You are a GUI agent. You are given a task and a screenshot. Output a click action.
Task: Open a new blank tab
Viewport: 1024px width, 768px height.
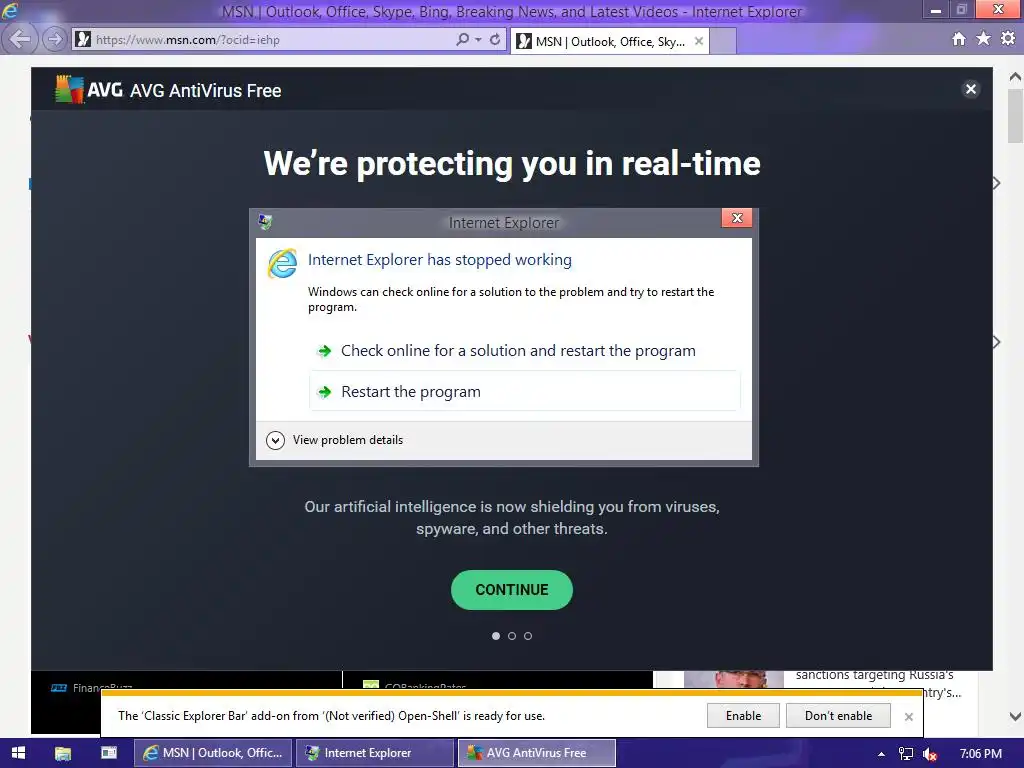coord(723,41)
